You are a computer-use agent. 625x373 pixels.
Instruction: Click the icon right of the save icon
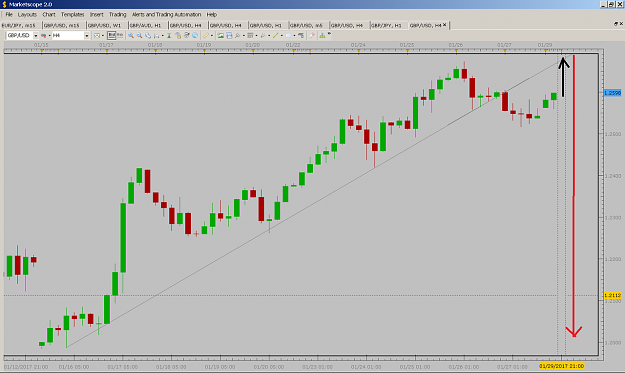point(238,35)
